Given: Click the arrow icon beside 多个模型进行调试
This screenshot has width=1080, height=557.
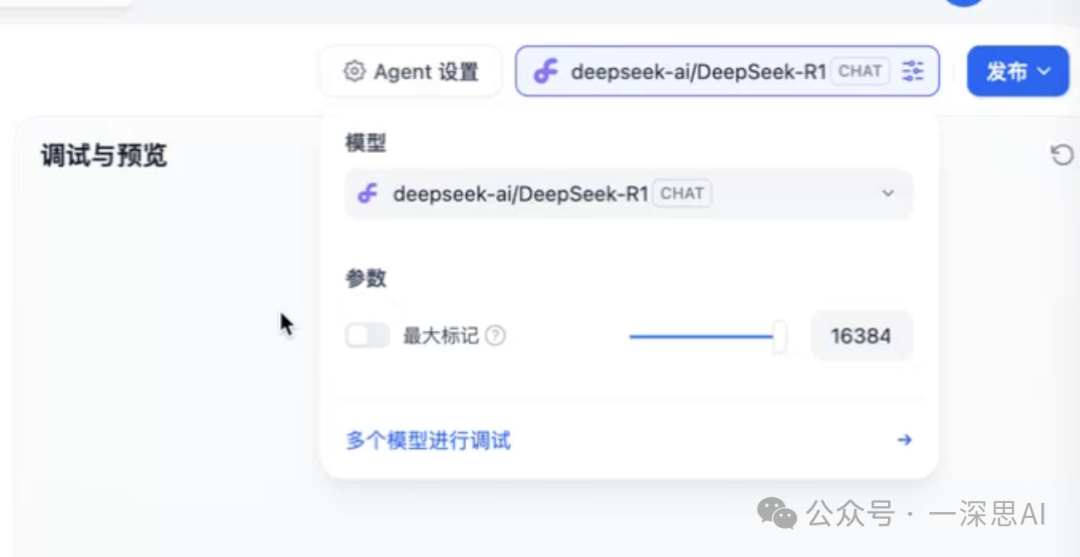Looking at the screenshot, I should [904, 440].
